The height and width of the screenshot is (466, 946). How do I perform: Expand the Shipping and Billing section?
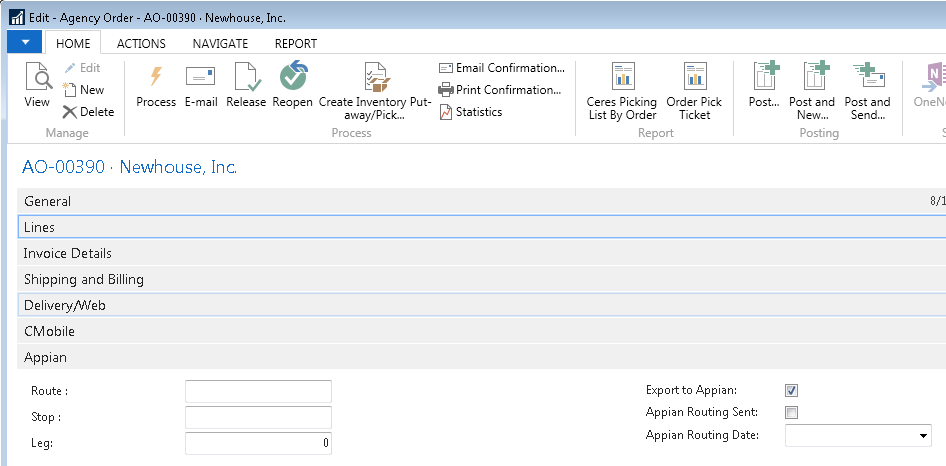pos(84,280)
